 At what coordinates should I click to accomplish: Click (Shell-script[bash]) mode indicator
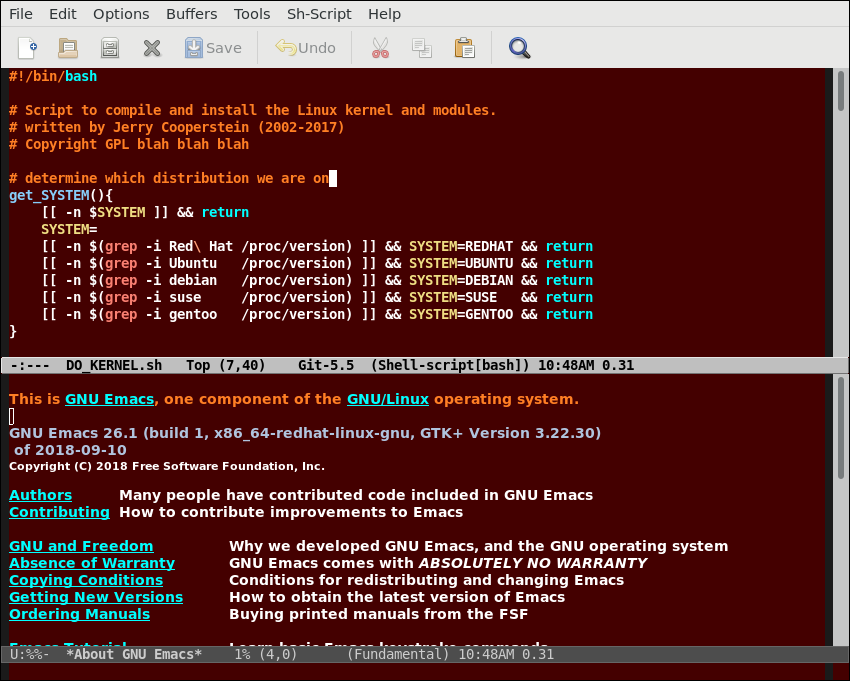pyautogui.click(x=450, y=365)
